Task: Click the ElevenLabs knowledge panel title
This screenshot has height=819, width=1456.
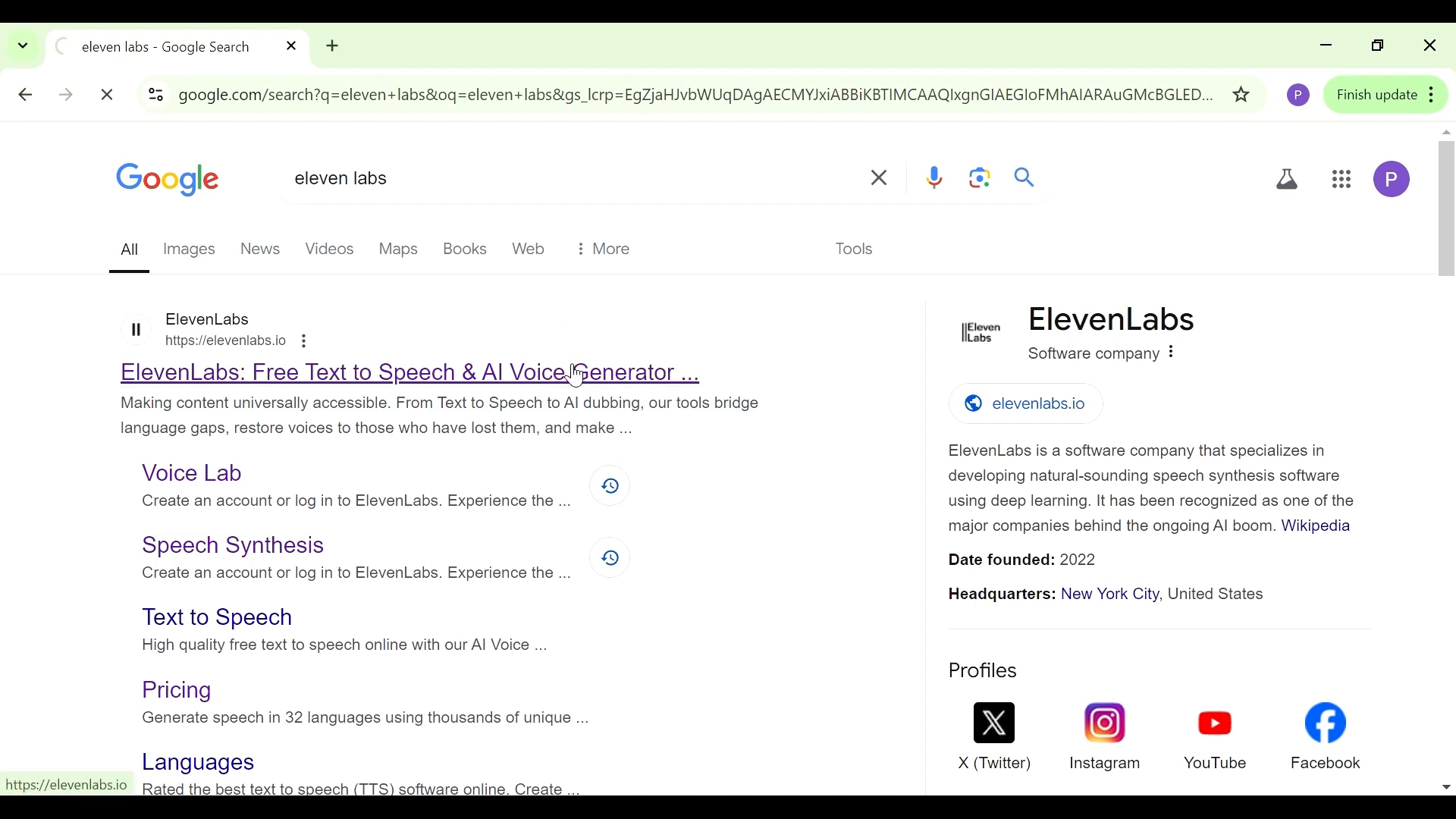Action: point(1112,320)
